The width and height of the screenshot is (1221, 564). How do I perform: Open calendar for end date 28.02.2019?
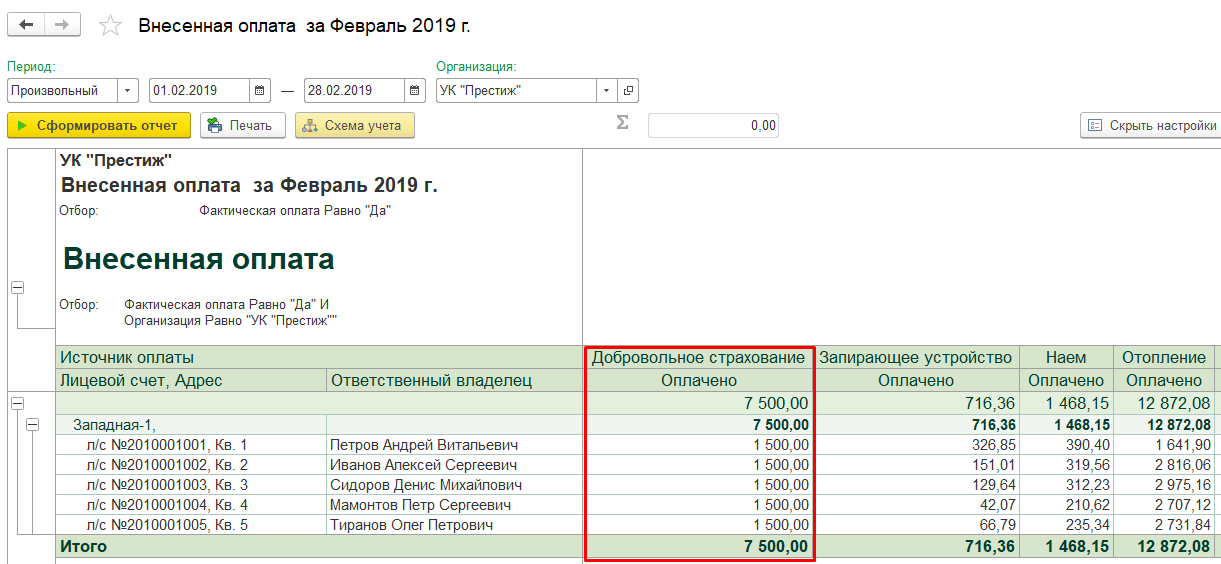tap(415, 90)
